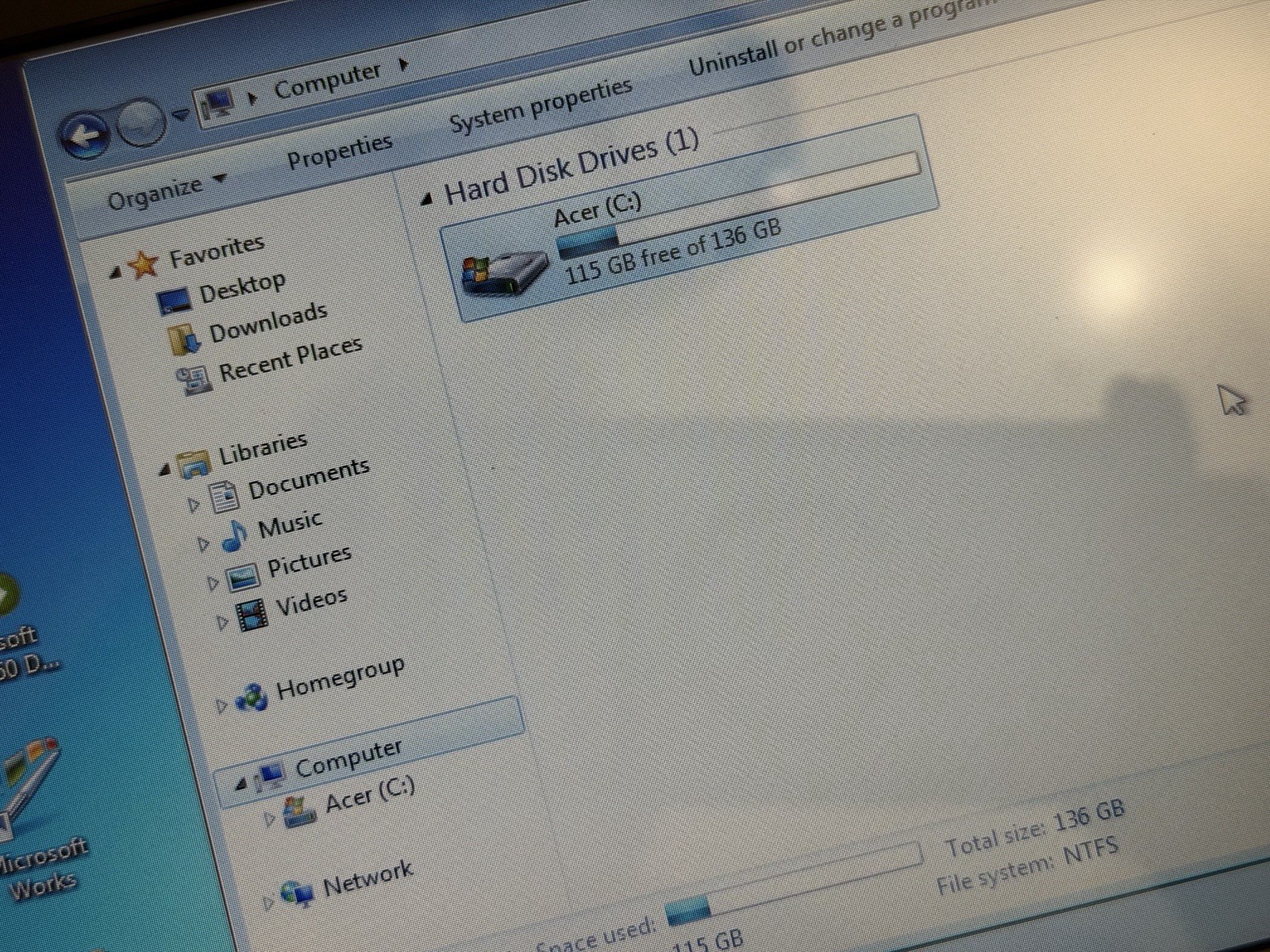The height and width of the screenshot is (952, 1270).
Task: Open the Documents library
Action: point(309,478)
